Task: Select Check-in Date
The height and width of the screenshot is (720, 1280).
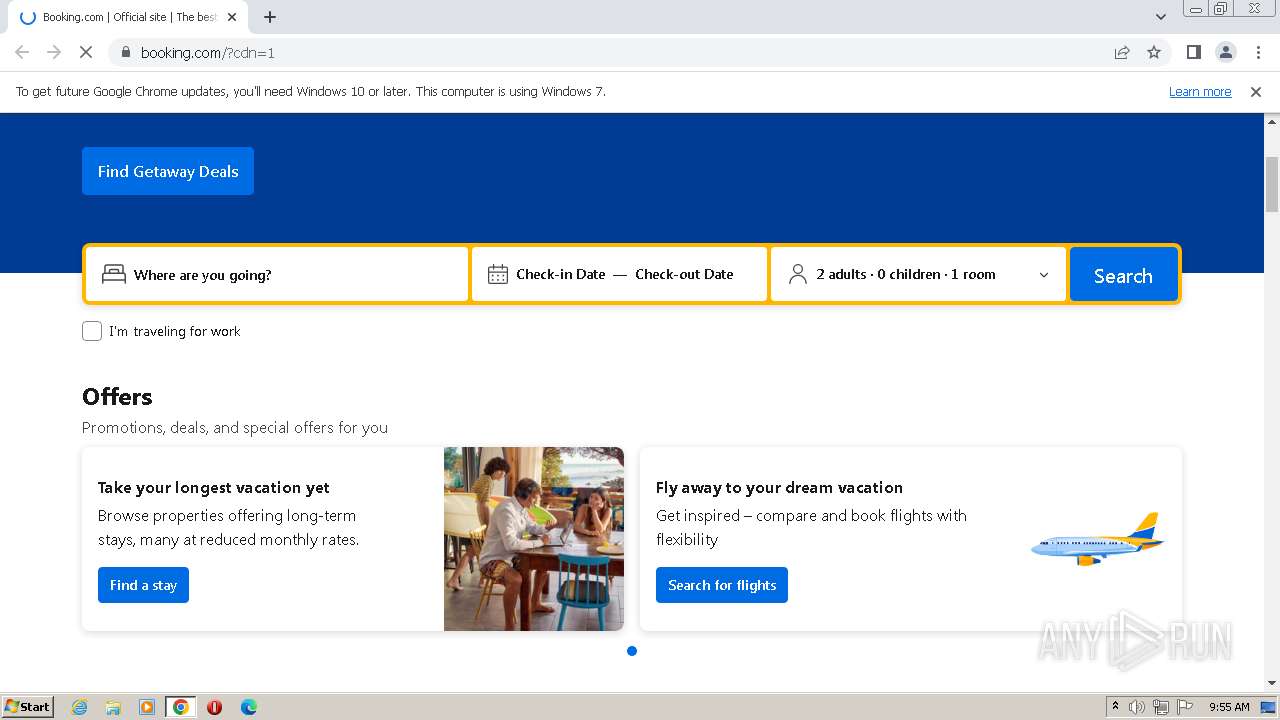Action: coord(560,274)
